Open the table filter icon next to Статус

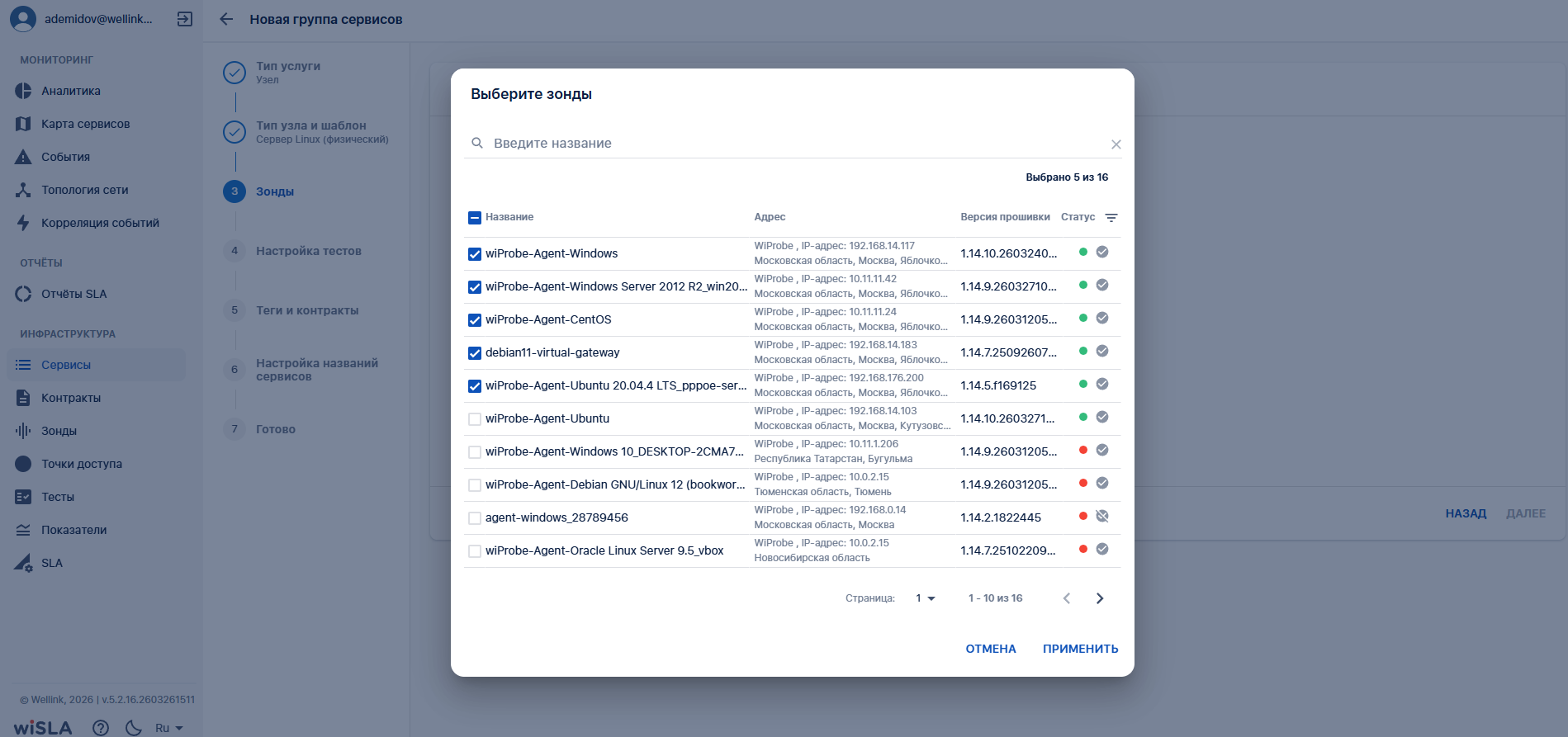pos(1111,218)
